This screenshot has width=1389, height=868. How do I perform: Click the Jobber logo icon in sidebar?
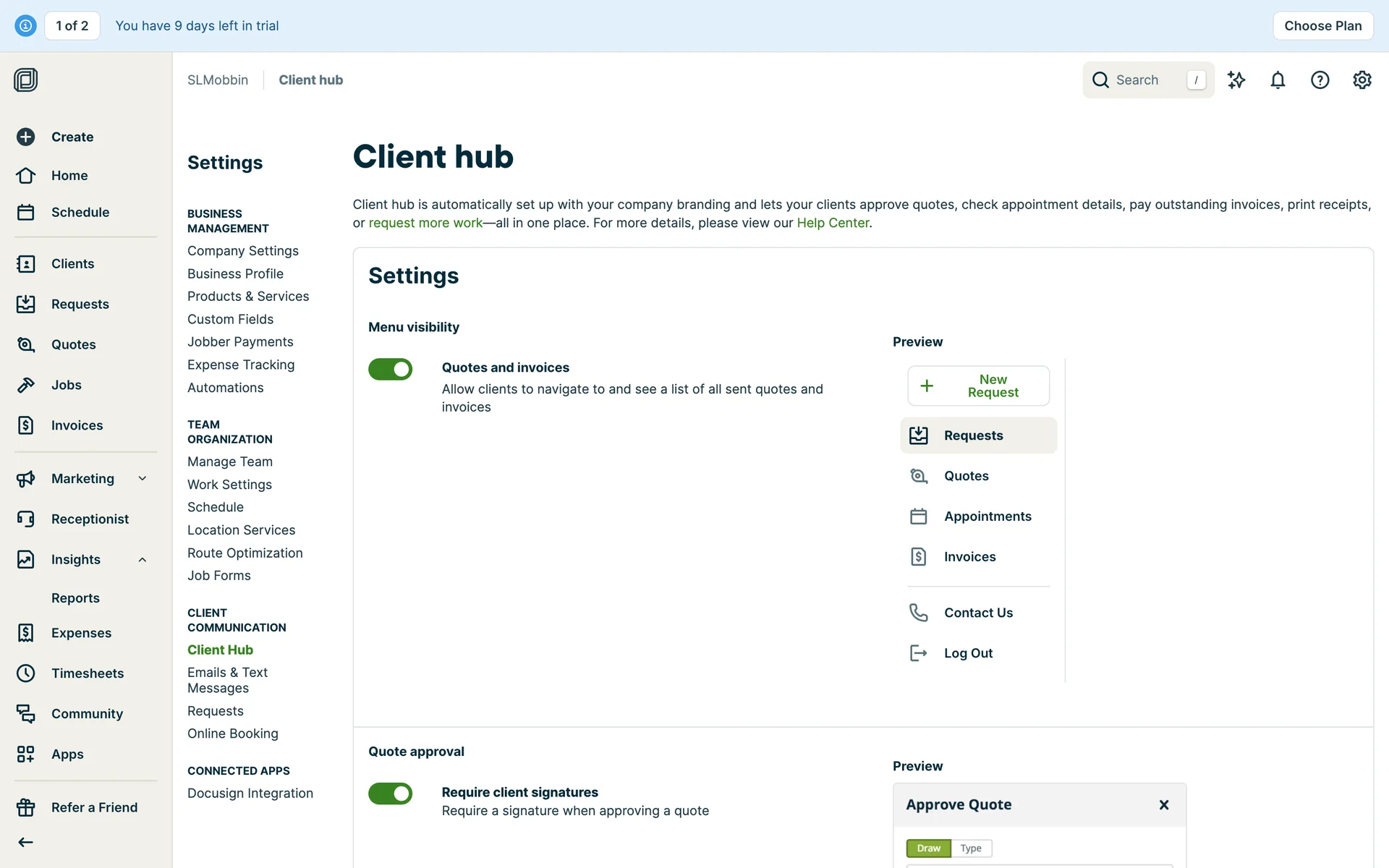(25, 80)
